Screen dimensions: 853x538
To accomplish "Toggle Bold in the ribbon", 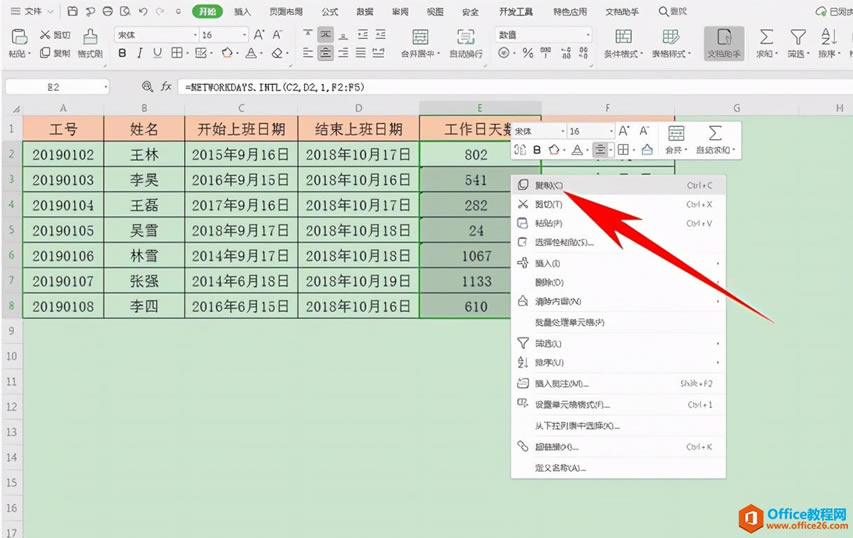I will coord(122,53).
